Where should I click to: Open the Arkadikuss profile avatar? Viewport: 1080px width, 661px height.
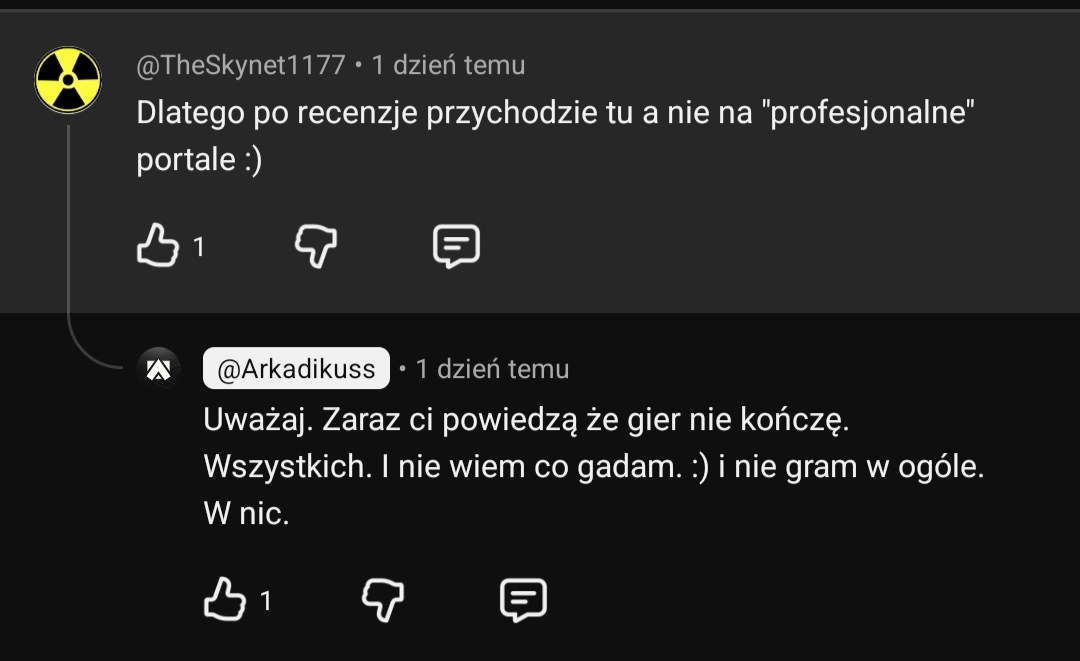tap(158, 369)
